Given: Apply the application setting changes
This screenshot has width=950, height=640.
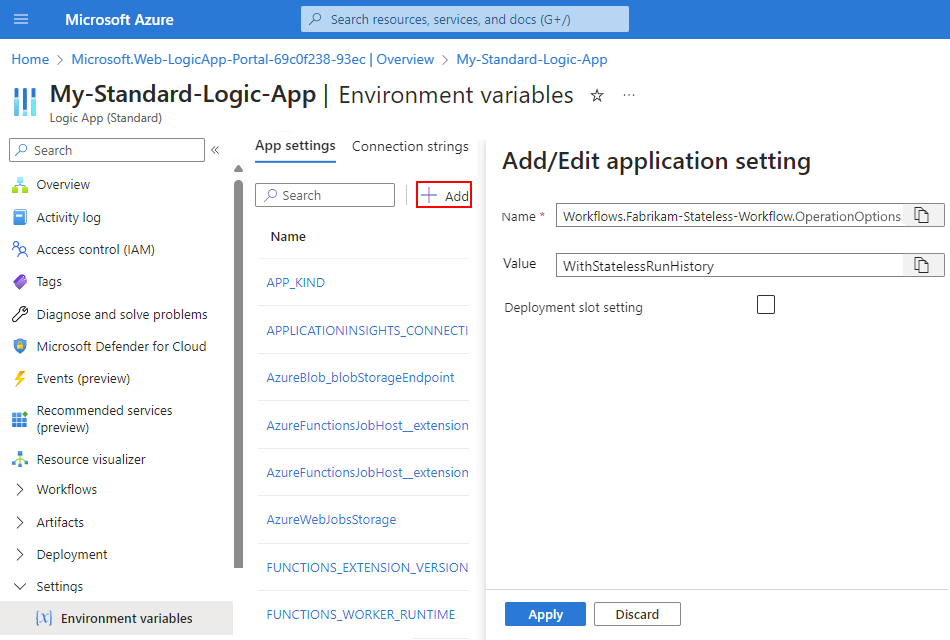Looking at the screenshot, I should click(x=545, y=614).
